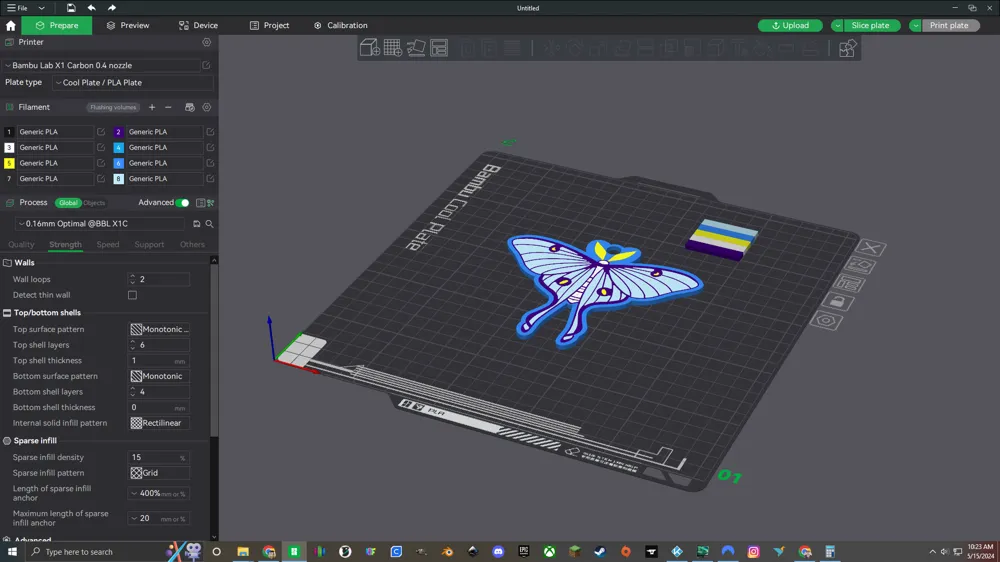Open Length of sparse infill anchor dropdown
Screen dimensions: 1000x562
click(159, 493)
